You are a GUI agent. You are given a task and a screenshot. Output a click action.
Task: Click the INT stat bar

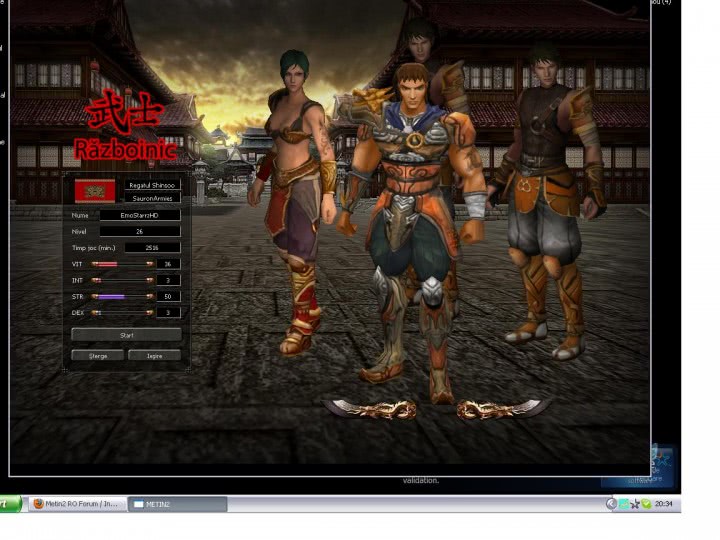coord(122,280)
